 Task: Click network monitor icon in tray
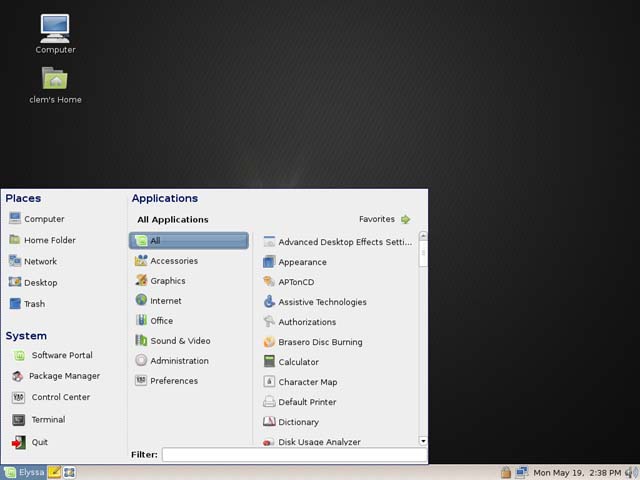pos(521,472)
